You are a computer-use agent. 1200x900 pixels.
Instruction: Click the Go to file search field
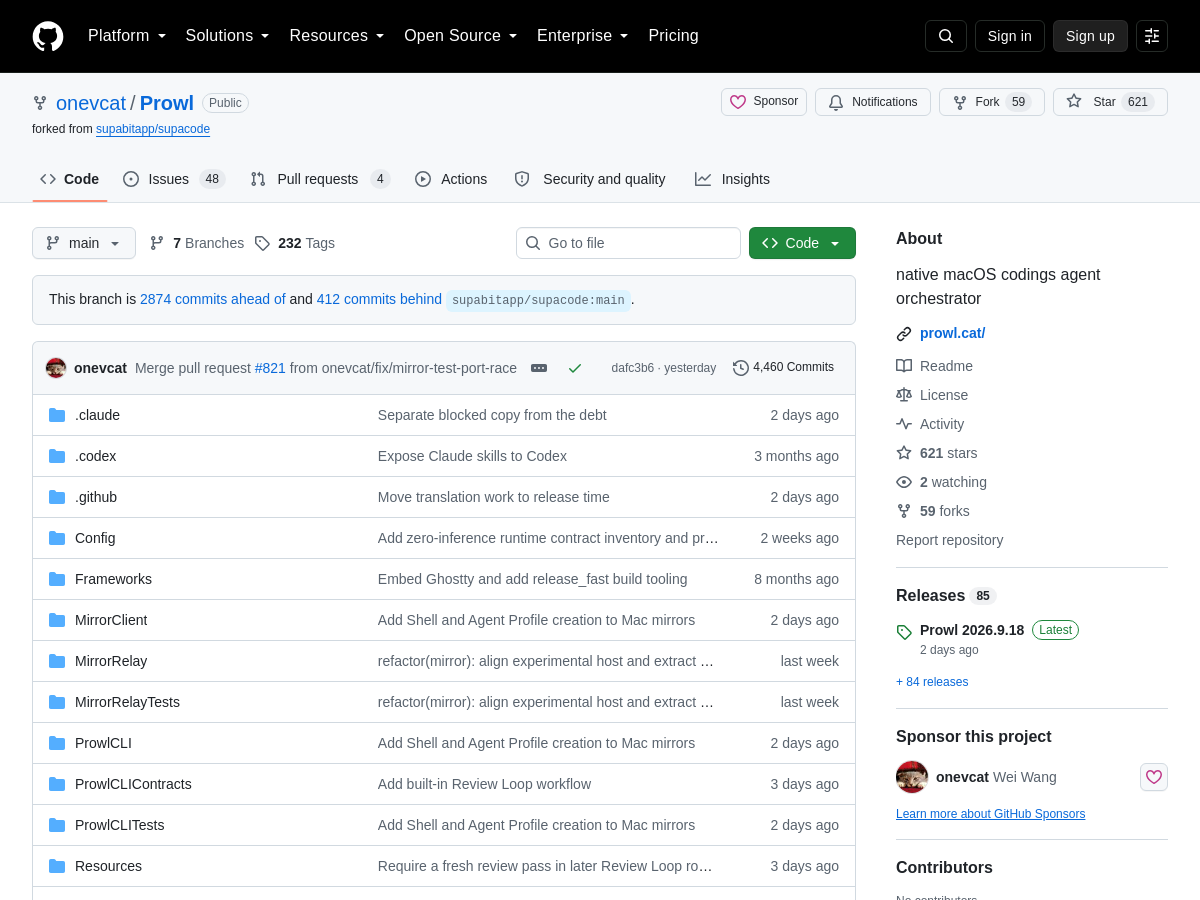point(628,243)
